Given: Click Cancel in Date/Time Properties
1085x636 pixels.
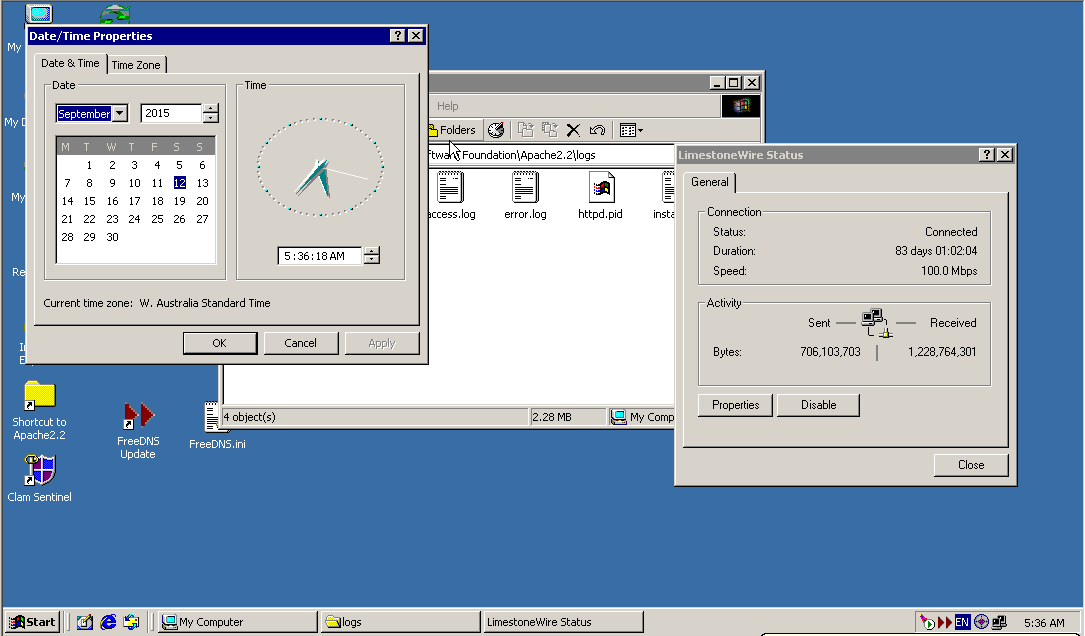Looking at the screenshot, I should point(300,343).
